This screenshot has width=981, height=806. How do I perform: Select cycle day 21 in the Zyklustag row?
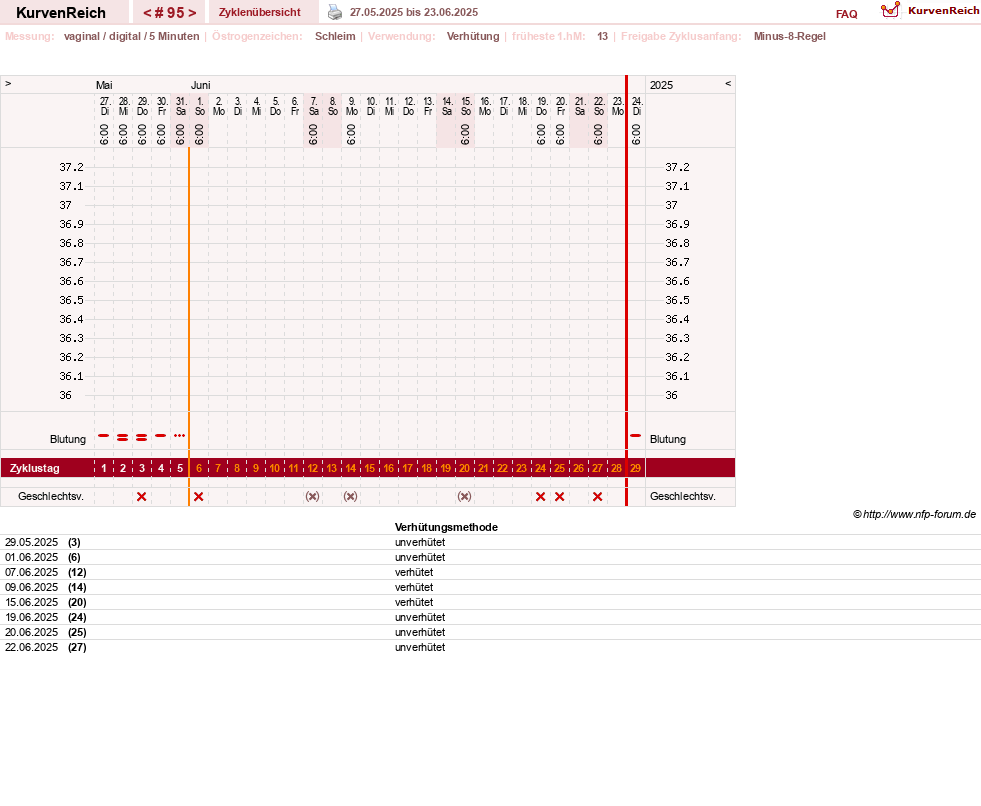(484, 468)
